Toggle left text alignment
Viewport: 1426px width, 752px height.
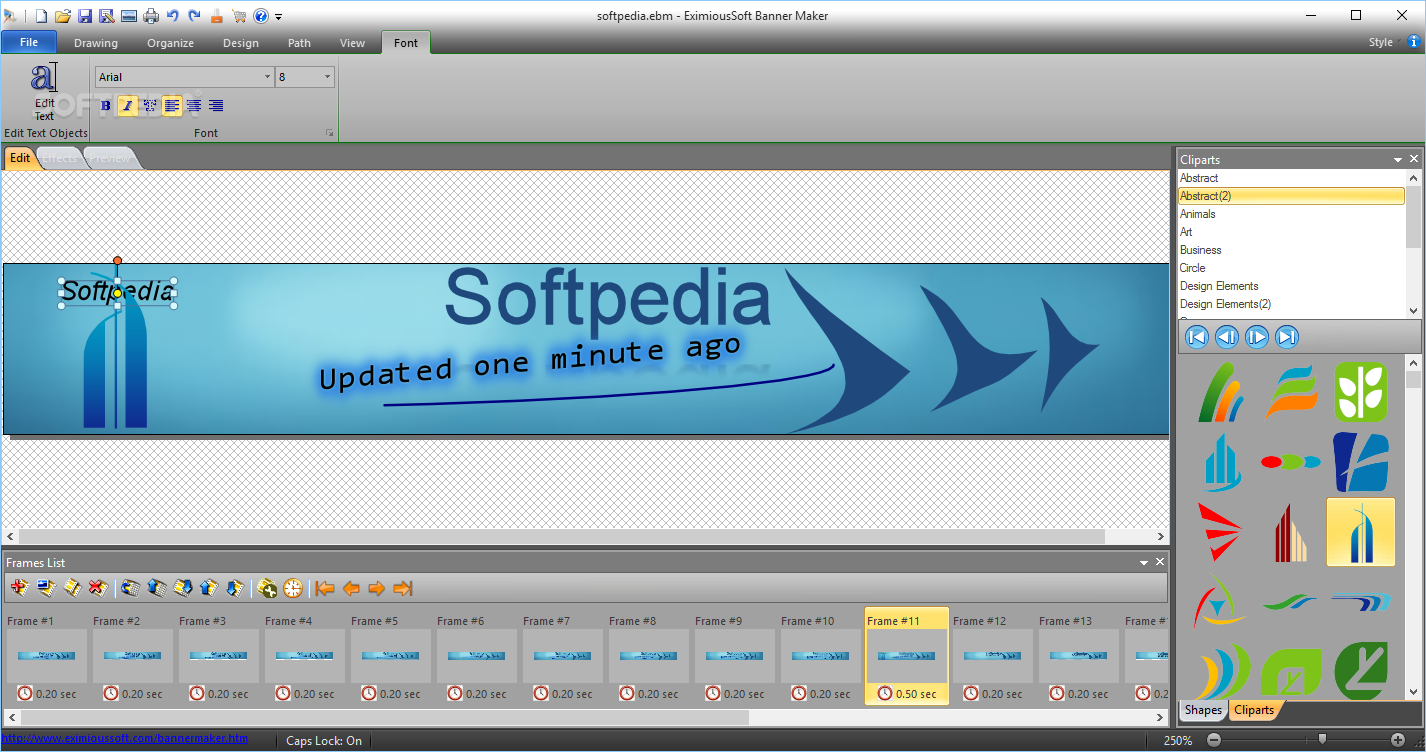pyautogui.click(x=172, y=105)
